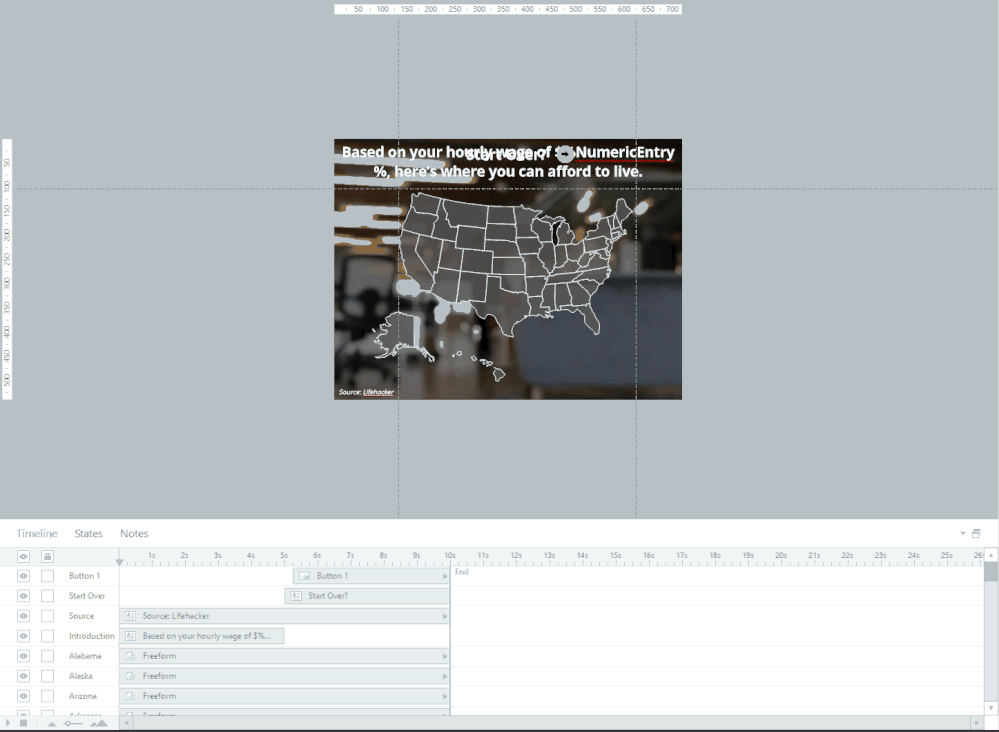
Task: Hide the Button 1 layer with its eye icon
Action: [23, 576]
